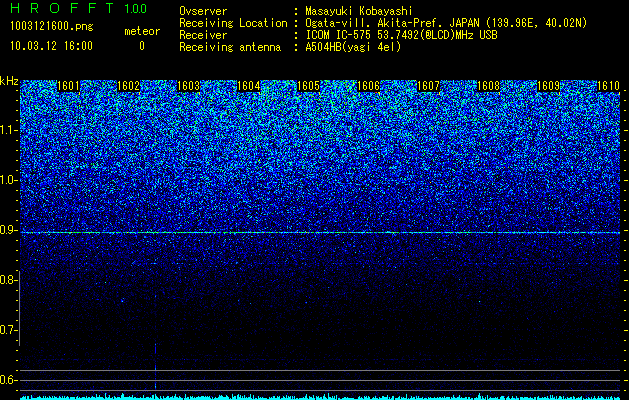Click the bright horizontal carrier line near 0.9 kHz
Viewport: 629px width, 400px height.
click(320, 233)
